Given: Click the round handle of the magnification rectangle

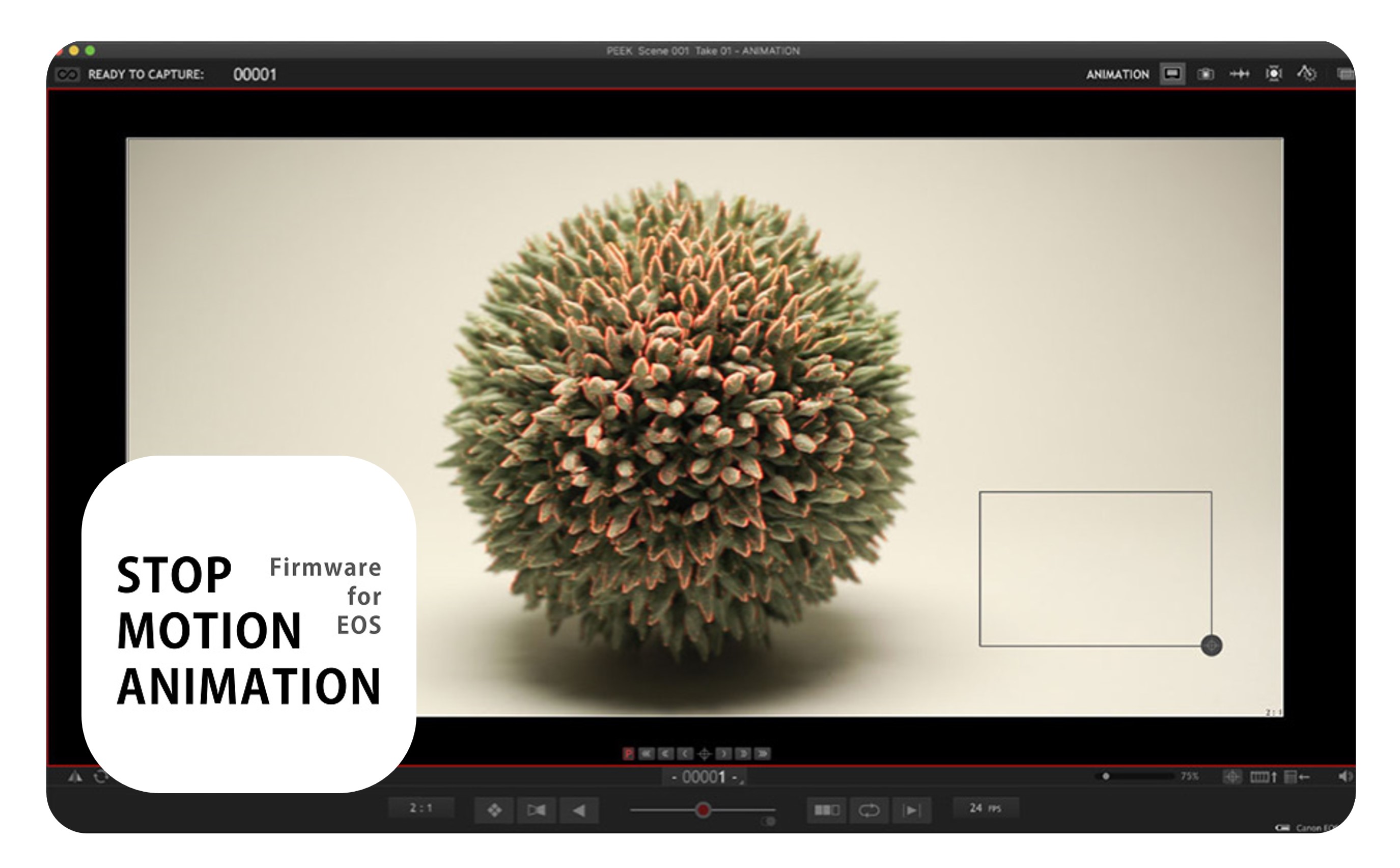Looking at the screenshot, I should [1211, 645].
